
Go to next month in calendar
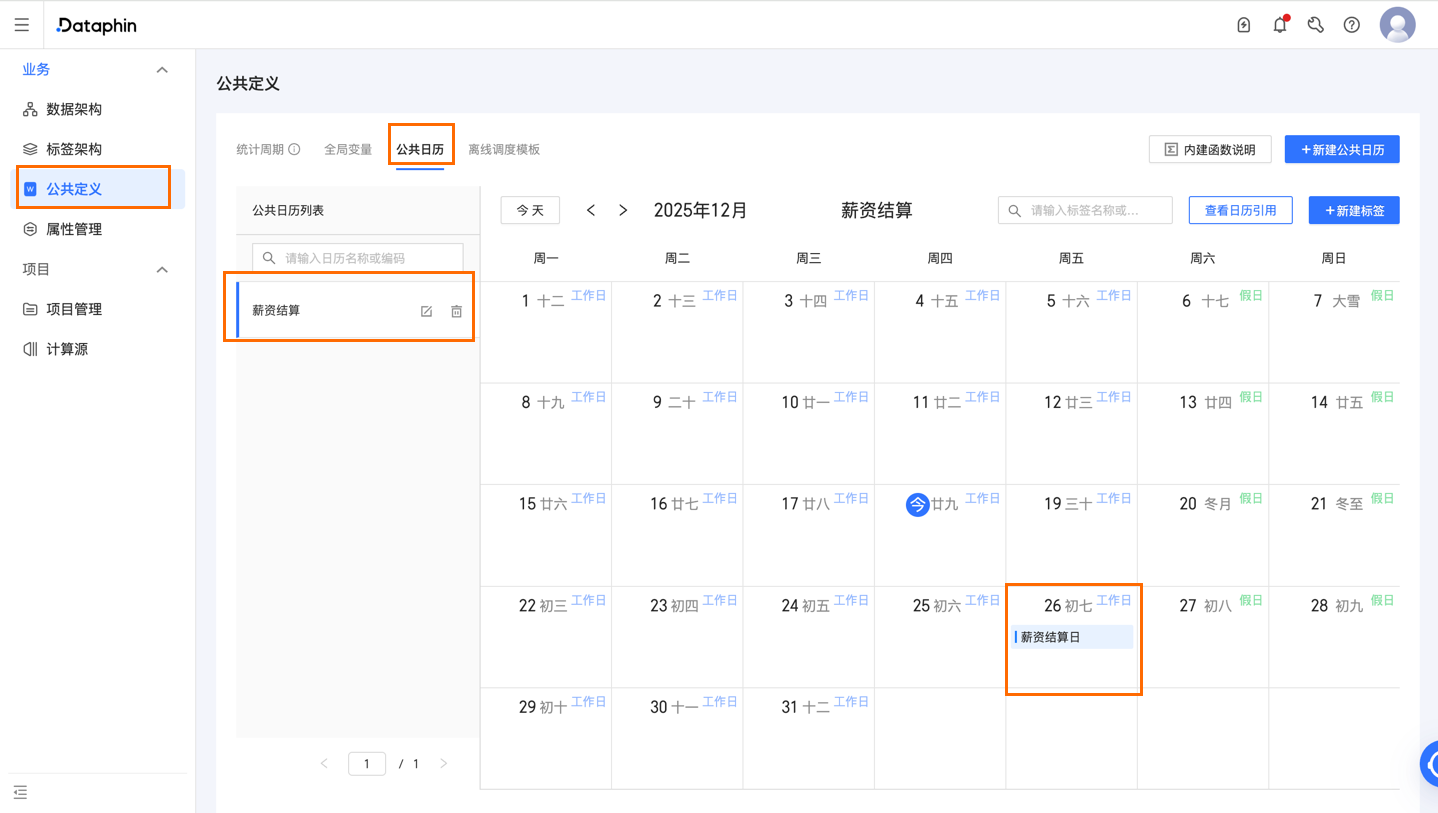point(623,210)
